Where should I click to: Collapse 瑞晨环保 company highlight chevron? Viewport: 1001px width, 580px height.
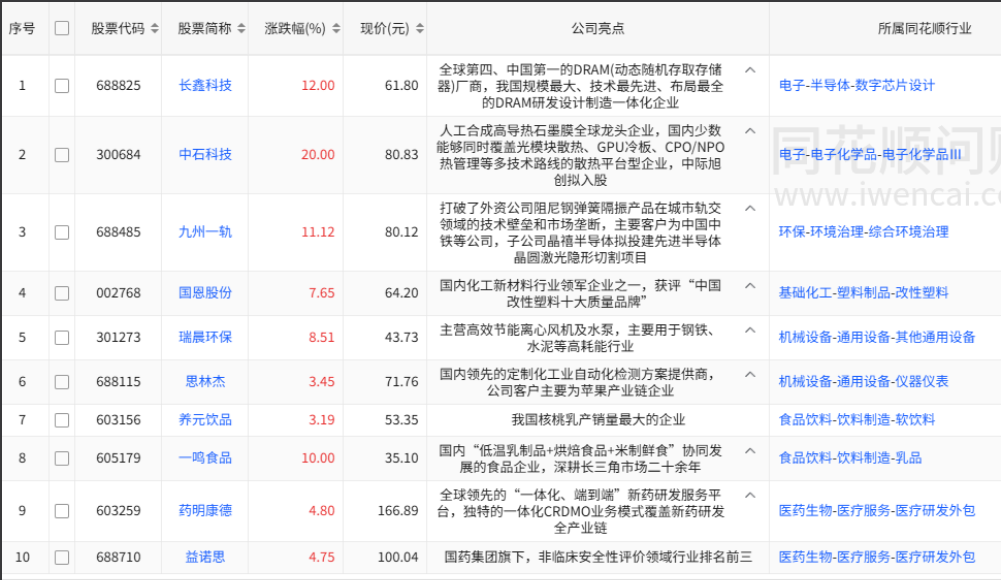(751, 331)
